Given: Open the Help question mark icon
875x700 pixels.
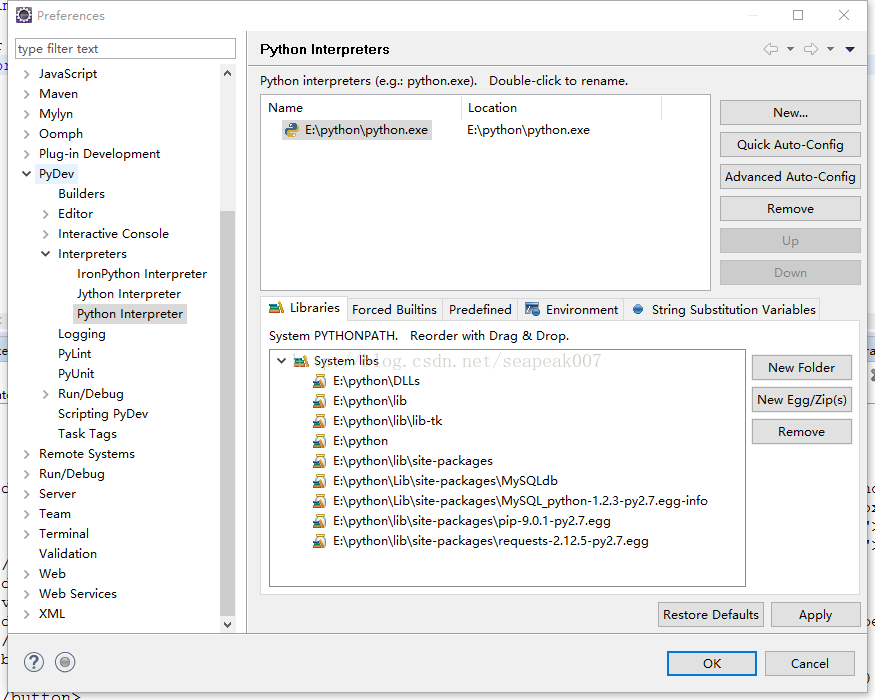Looking at the screenshot, I should pyautogui.click(x=34, y=662).
